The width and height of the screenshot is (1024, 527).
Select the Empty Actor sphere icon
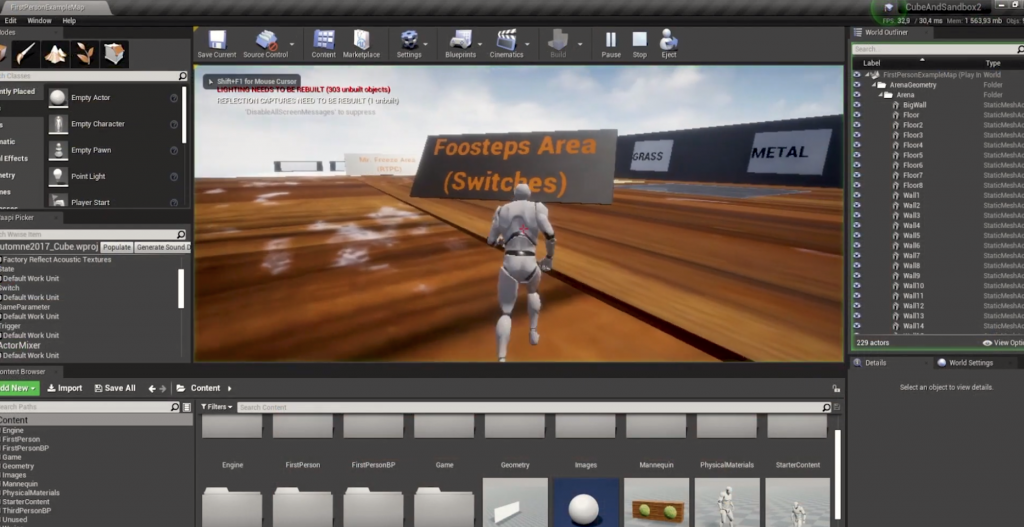pos(58,98)
